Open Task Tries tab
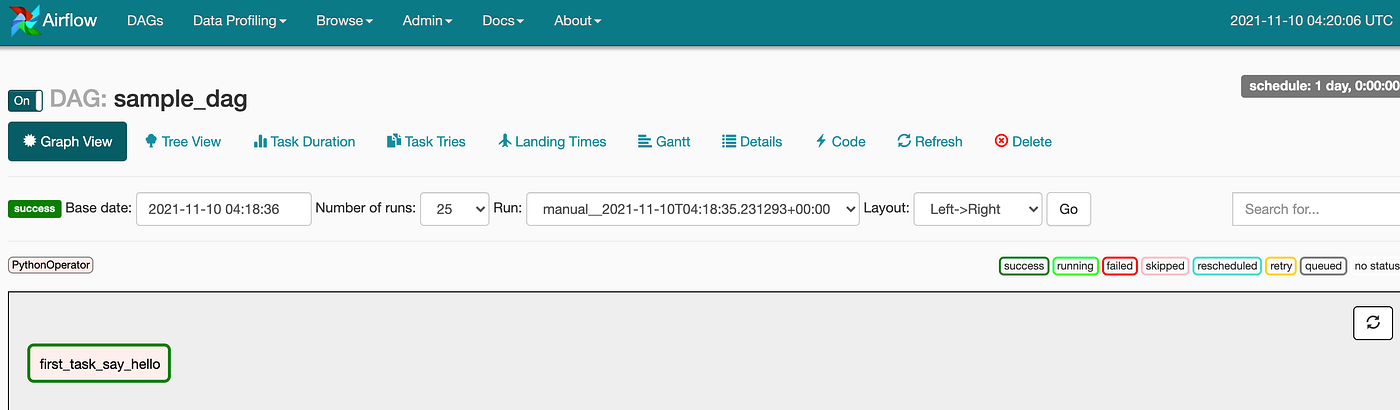Viewport: 1400px width, 410px height. pyautogui.click(x=426, y=141)
